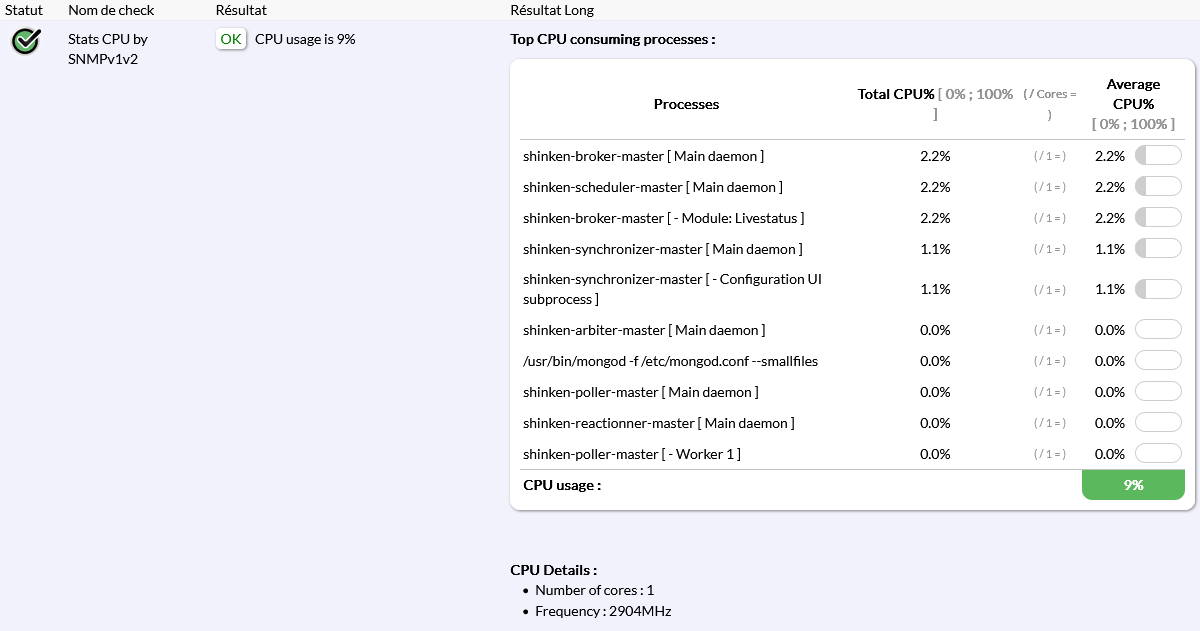
Task: Click shinken-arbiter-master empty CPU gauge
Action: (x=1157, y=330)
